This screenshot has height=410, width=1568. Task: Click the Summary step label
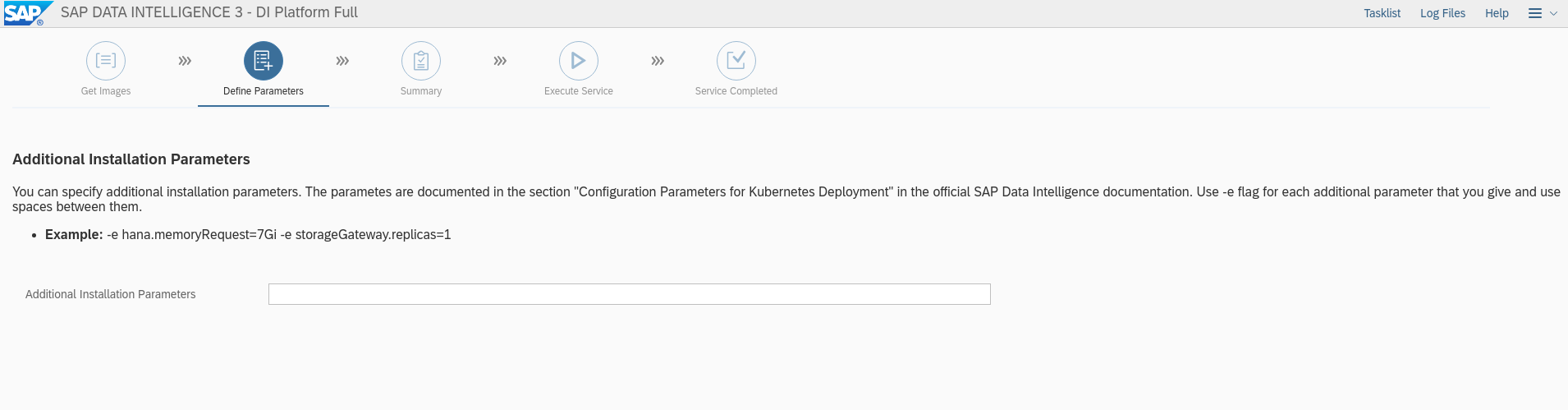point(421,91)
